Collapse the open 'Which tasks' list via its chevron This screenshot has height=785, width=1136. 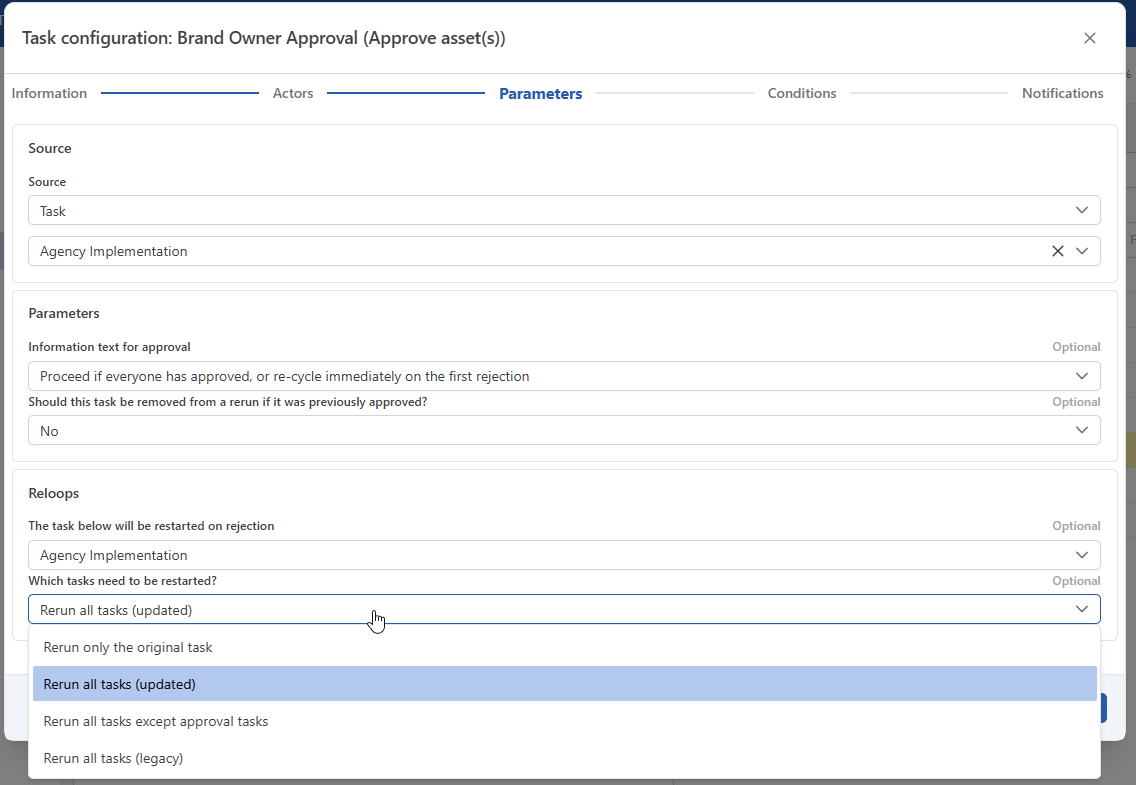point(1081,609)
